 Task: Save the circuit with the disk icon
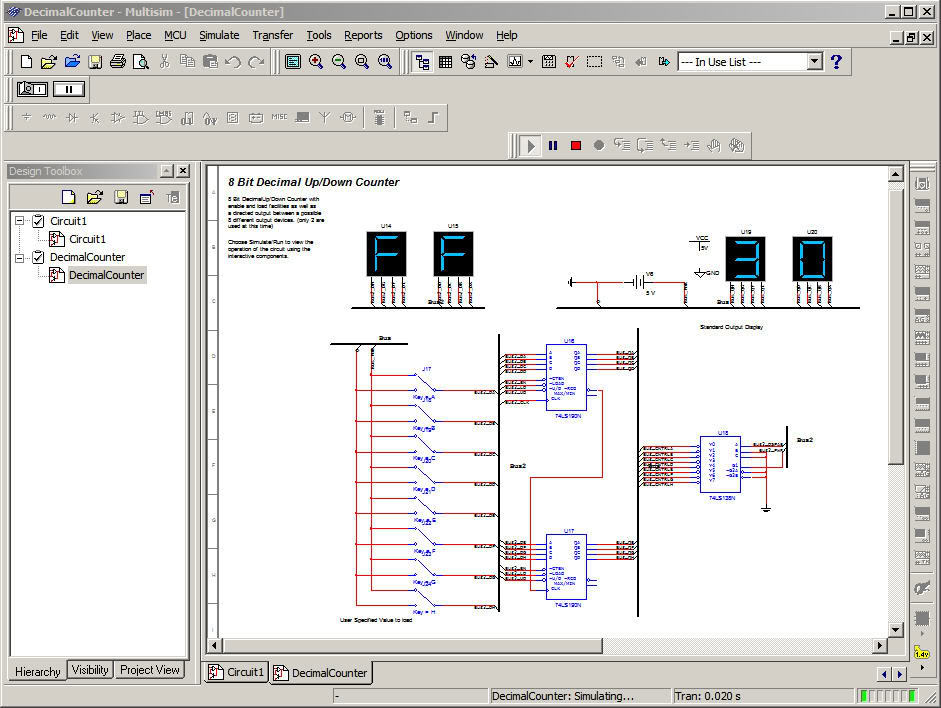pos(95,61)
